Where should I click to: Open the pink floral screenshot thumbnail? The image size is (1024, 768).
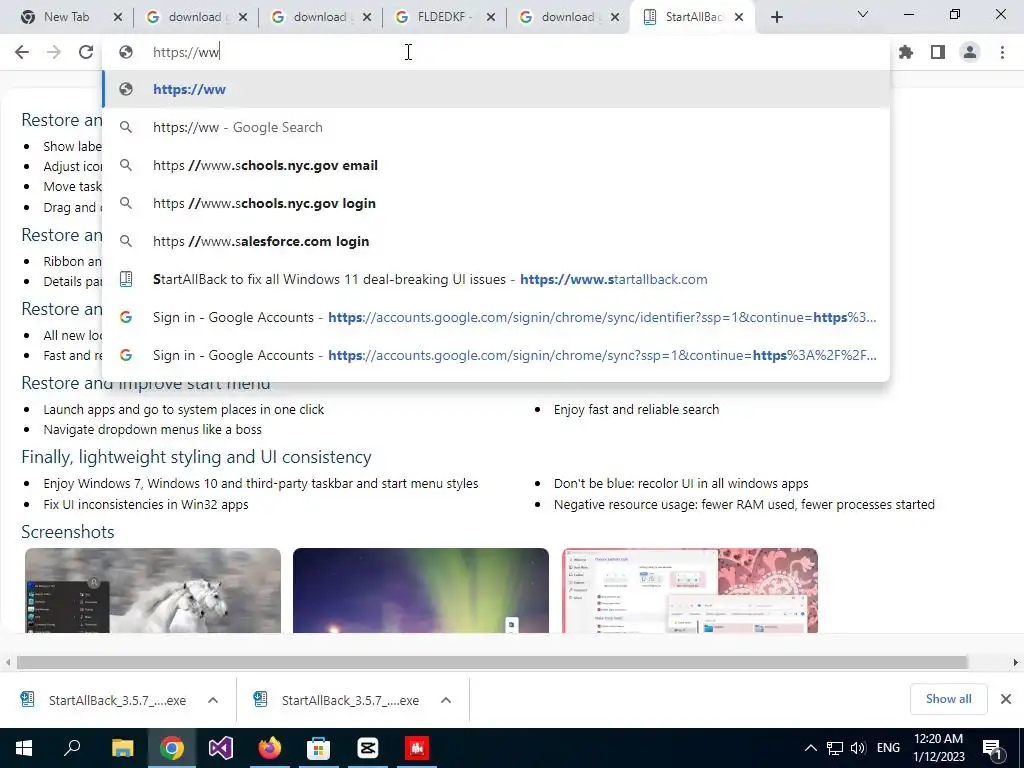690,590
